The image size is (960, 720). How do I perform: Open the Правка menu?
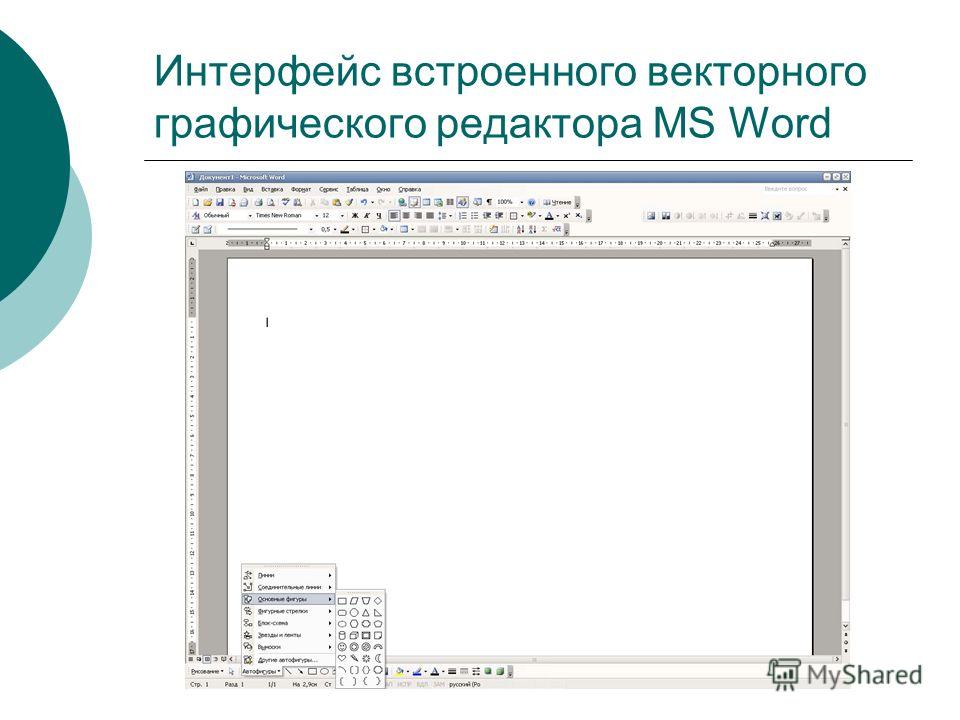pyautogui.click(x=225, y=189)
